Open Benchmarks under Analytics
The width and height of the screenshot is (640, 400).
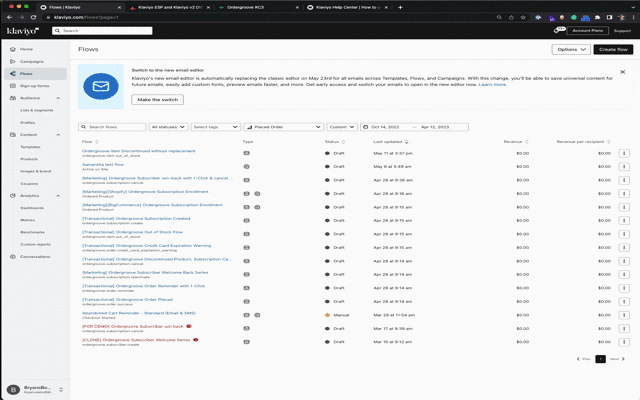pyautogui.click(x=32, y=232)
